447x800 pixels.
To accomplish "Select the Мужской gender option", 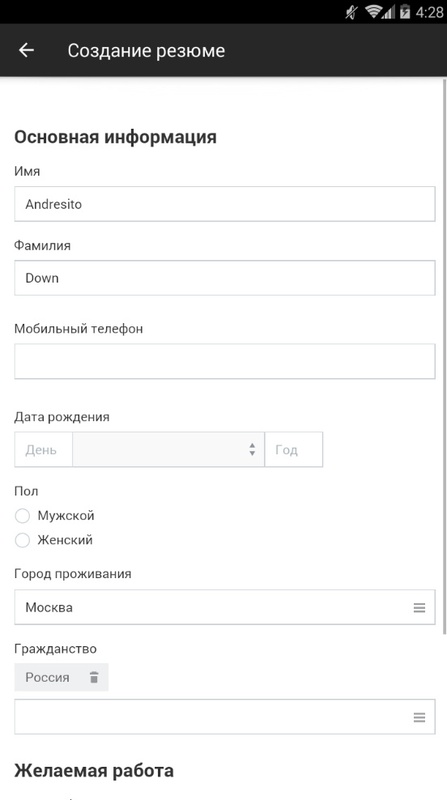I will pyautogui.click(x=55, y=516).
